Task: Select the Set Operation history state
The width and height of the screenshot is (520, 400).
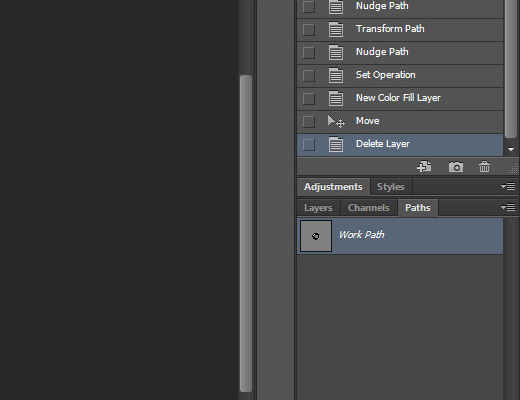Action: [x=400, y=75]
